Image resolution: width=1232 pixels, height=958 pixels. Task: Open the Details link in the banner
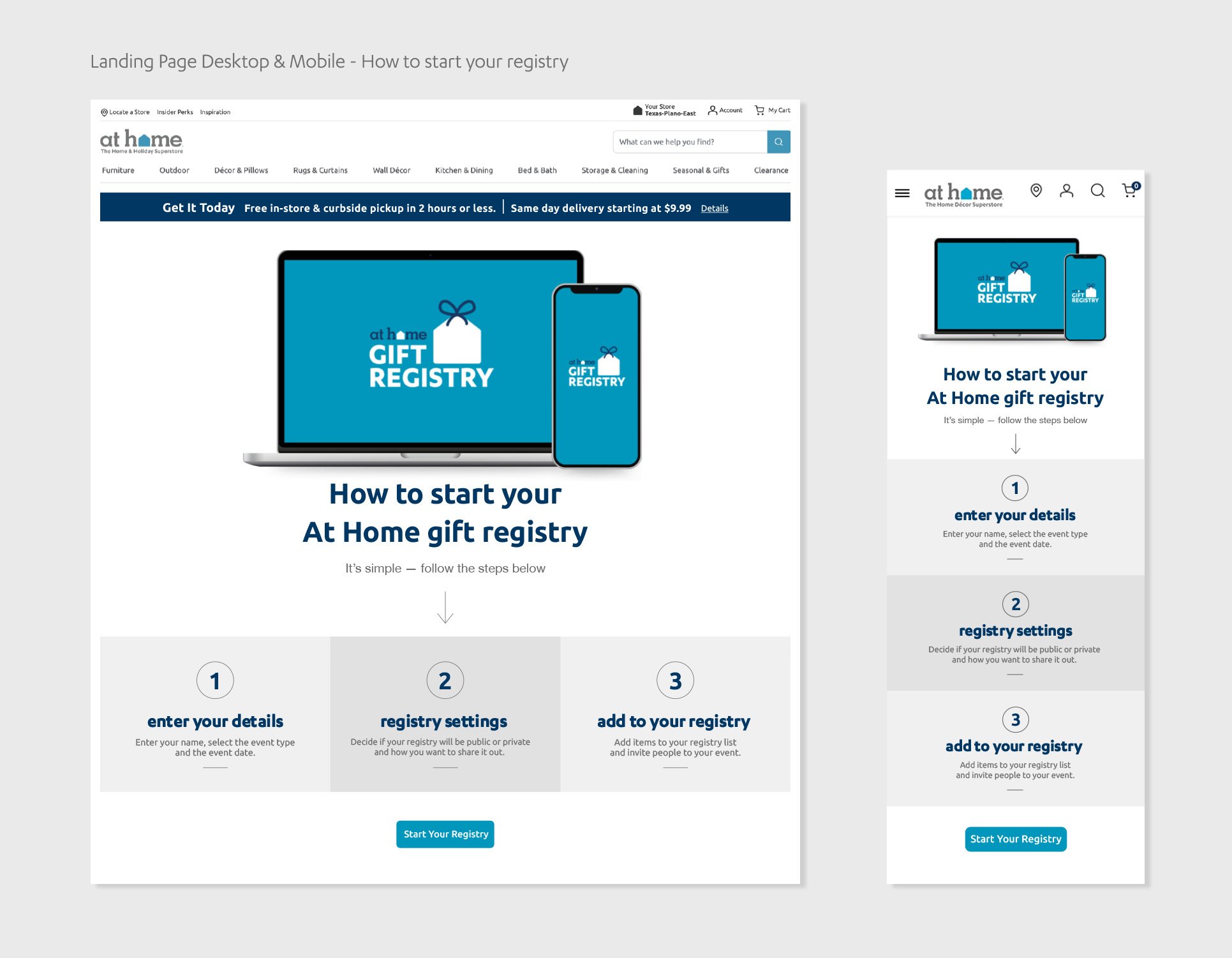(x=715, y=208)
